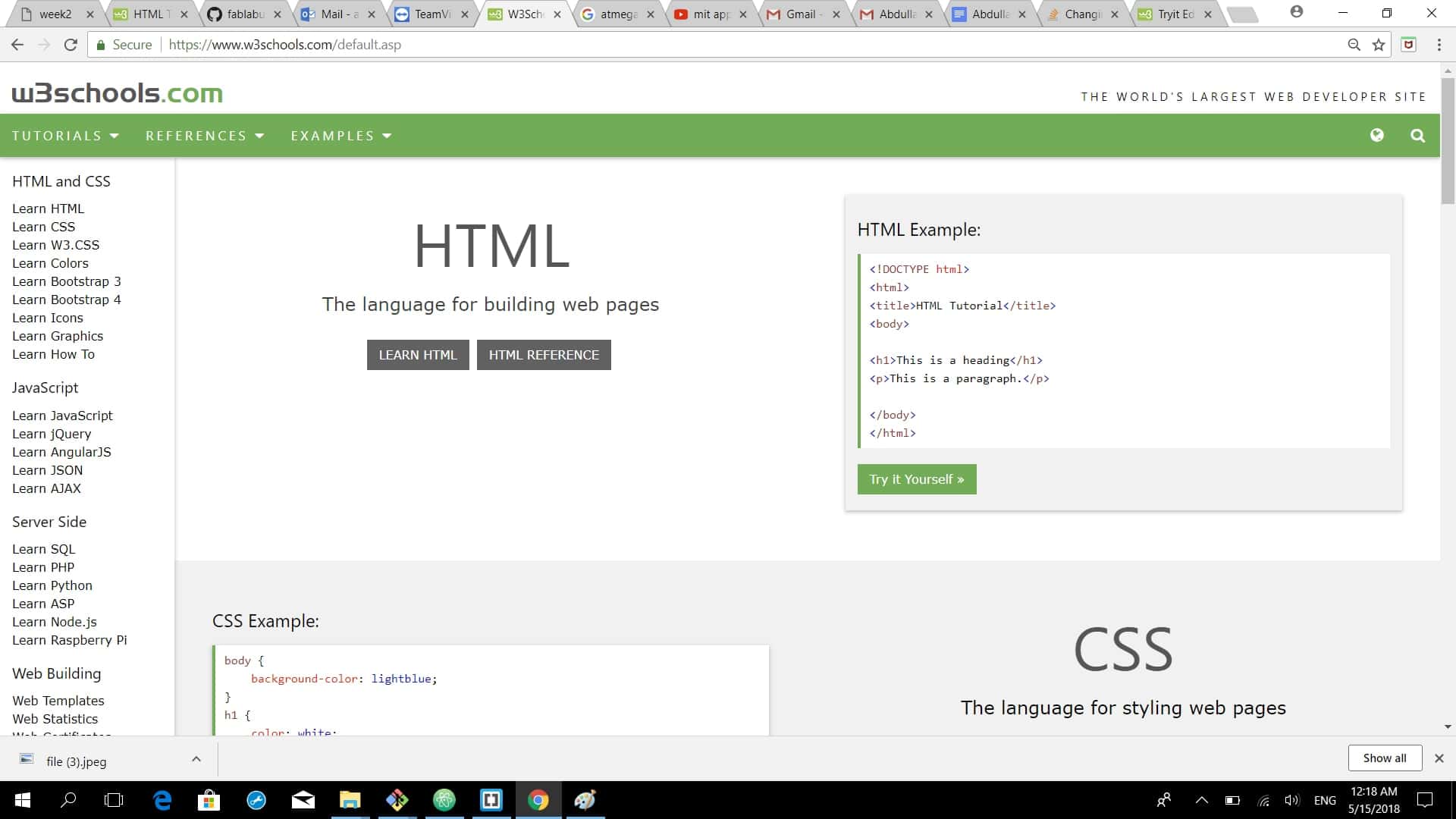The width and height of the screenshot is (1456, 819).
Task: Open the Microsoft Store taskbar icon
Action: pos(209,800)
